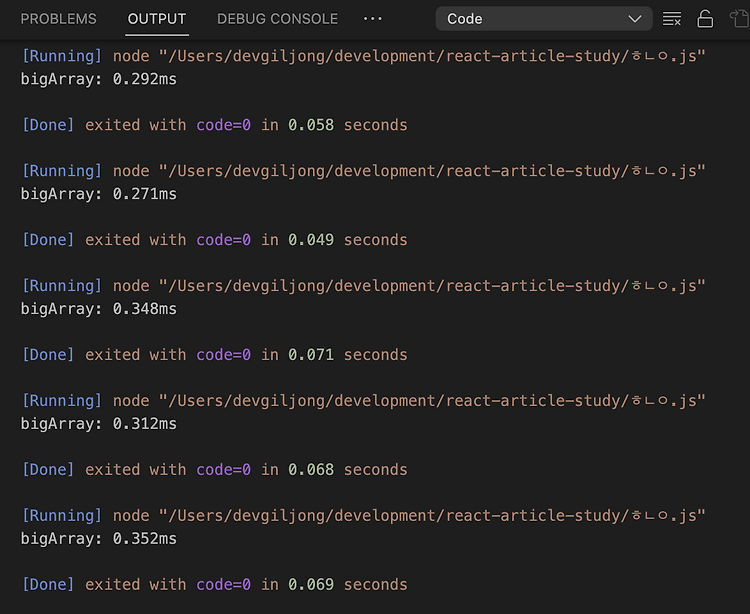
Task: Click the bigArray: 0.292ms output line
Action: (99, 79)
